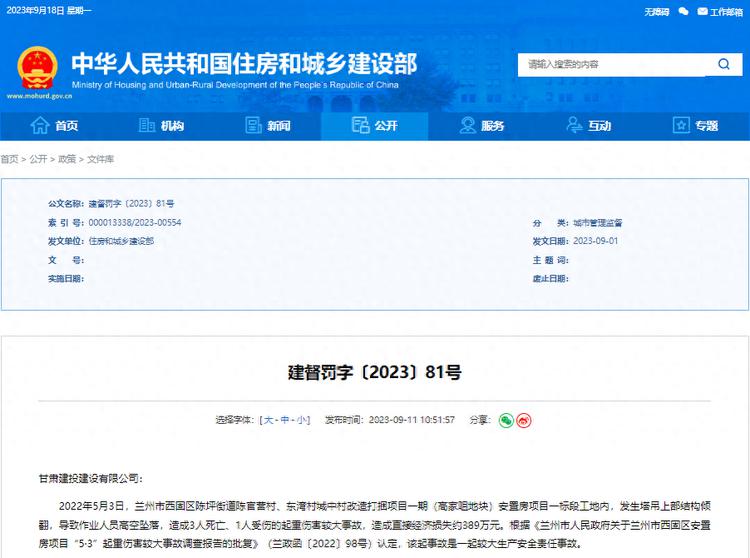Click the national emblem logo
The image size is (750, 558).
[37, 68]
